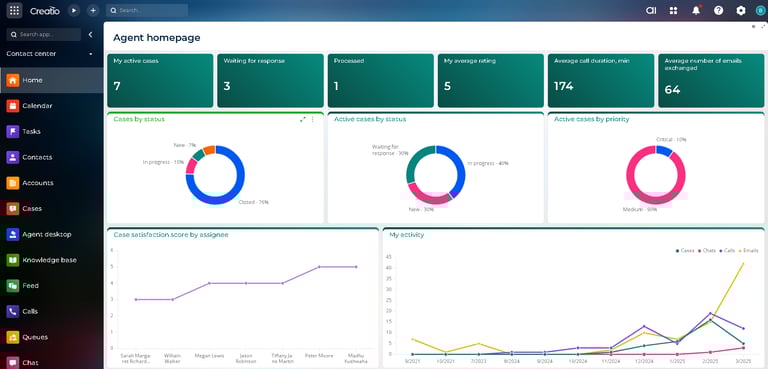Click the 'Megan Lewis' axis label
768x369 pixels.
click(209, 355)
